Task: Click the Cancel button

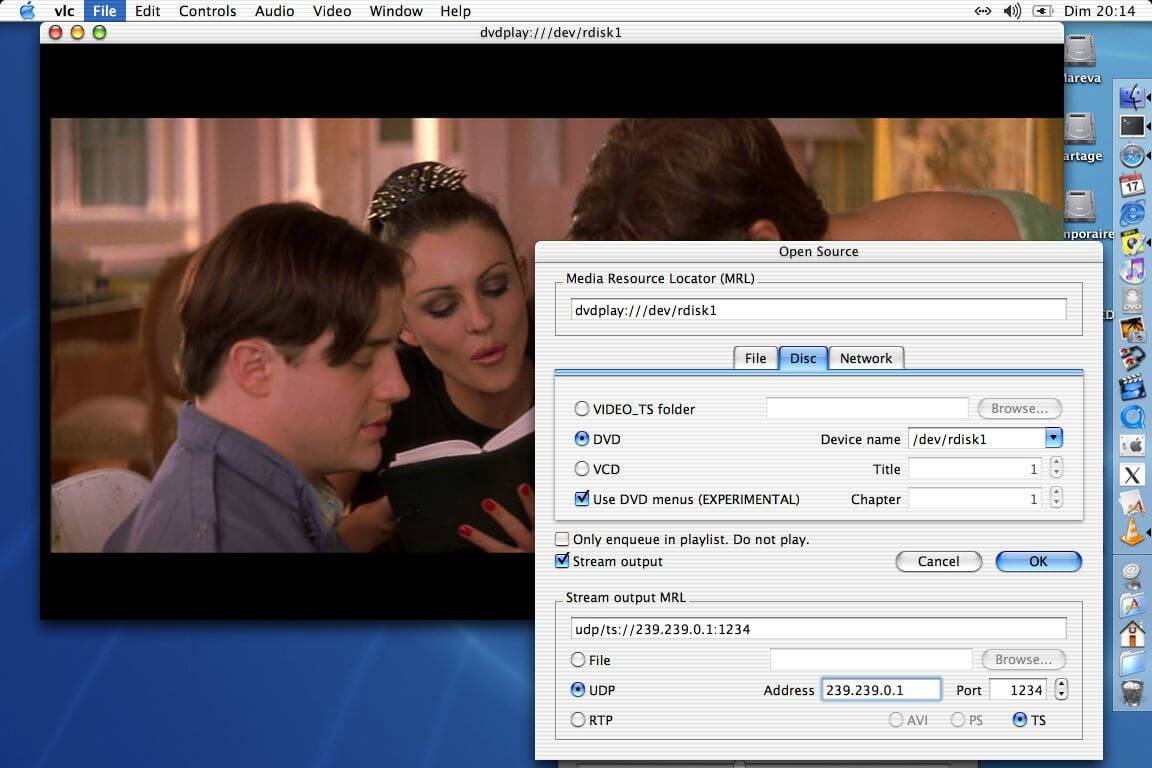Action: 938,561
